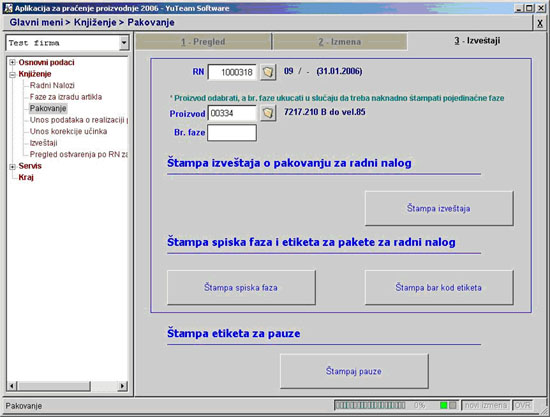The image size is (550, 417).
Task: Click the Štampa izveštaja button
Action: pos(439,208)
